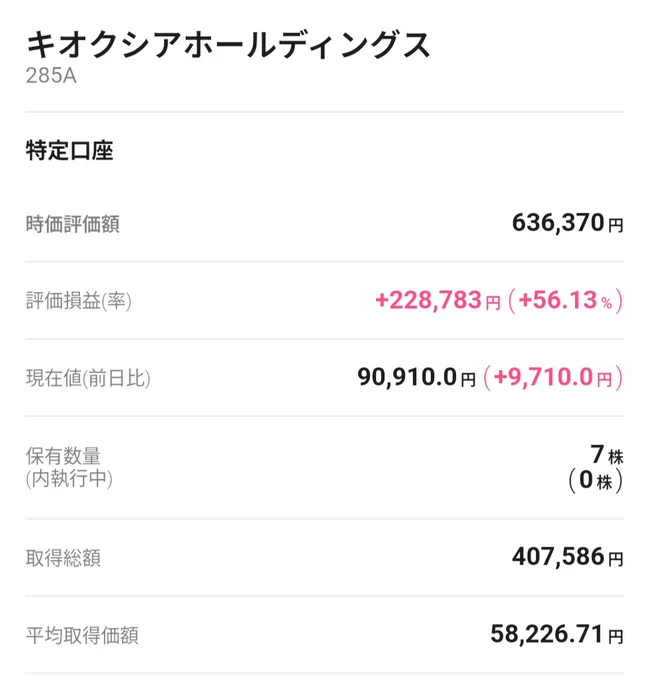The width and height of the screenshot is (649, 680).
Task: Select the 現在値(前日比) row label
Action: tap(88, 378)
